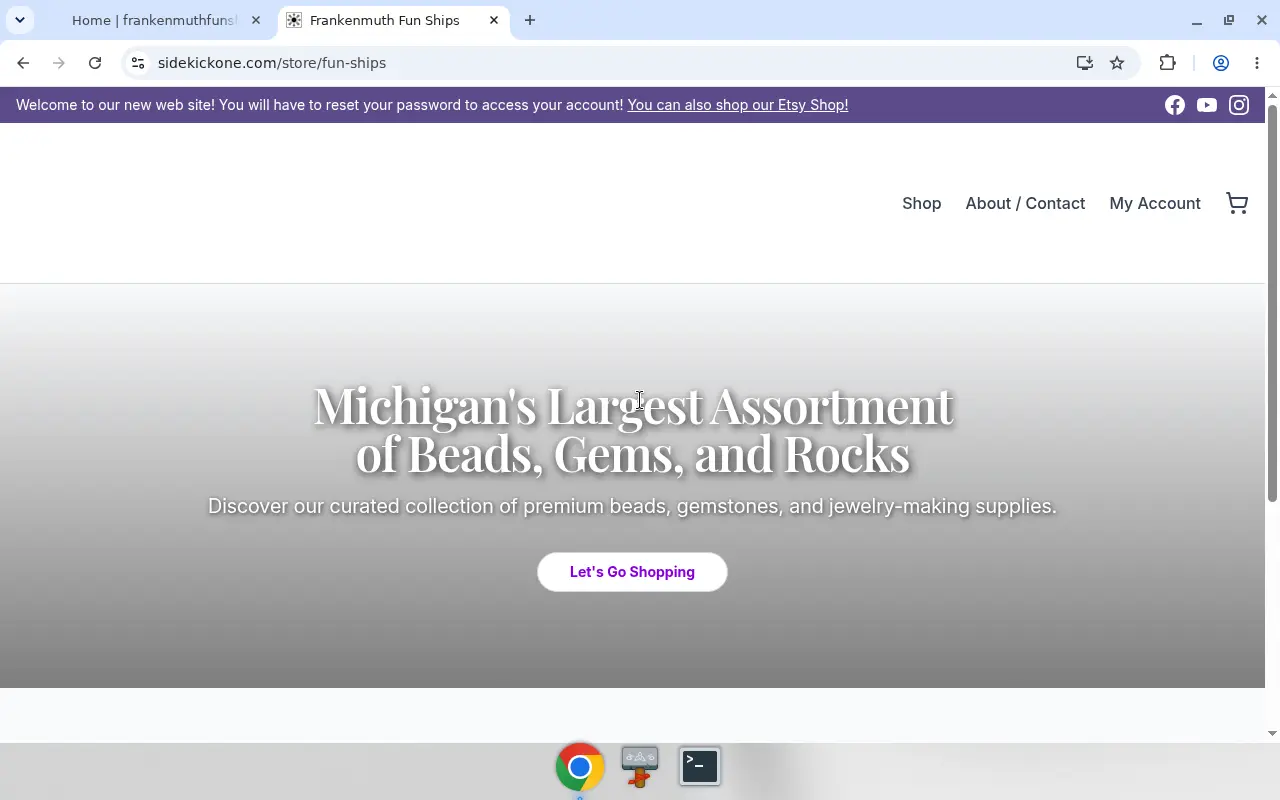Launch Chrome from the dock

580,767
